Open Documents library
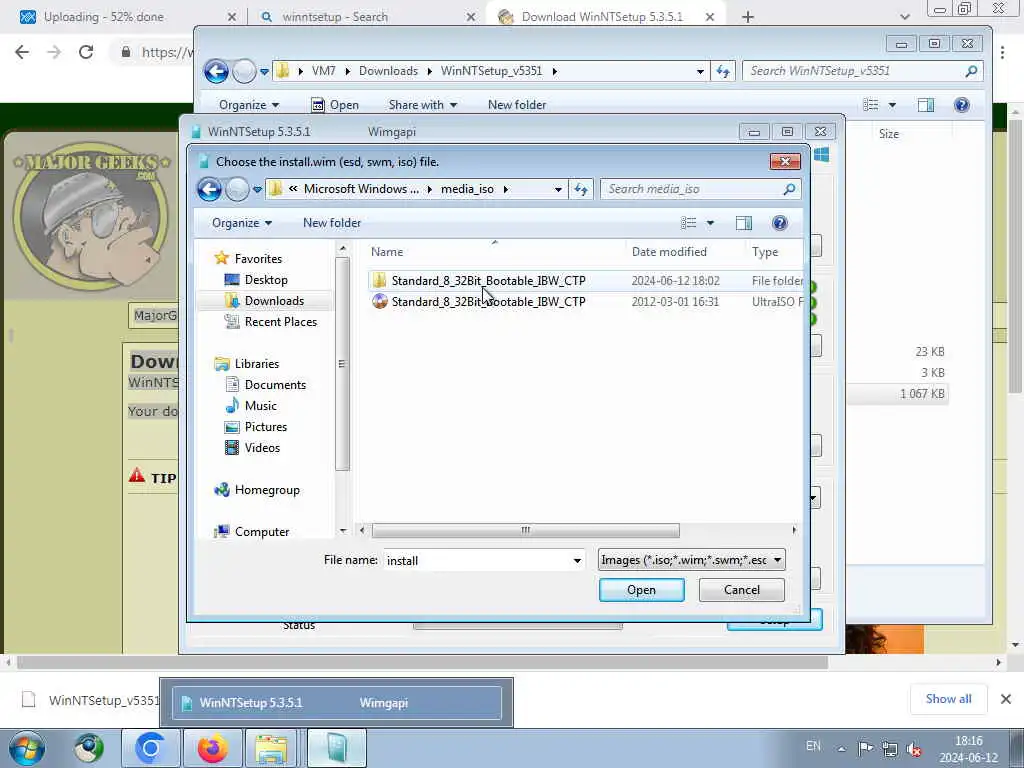 point(275,385)
